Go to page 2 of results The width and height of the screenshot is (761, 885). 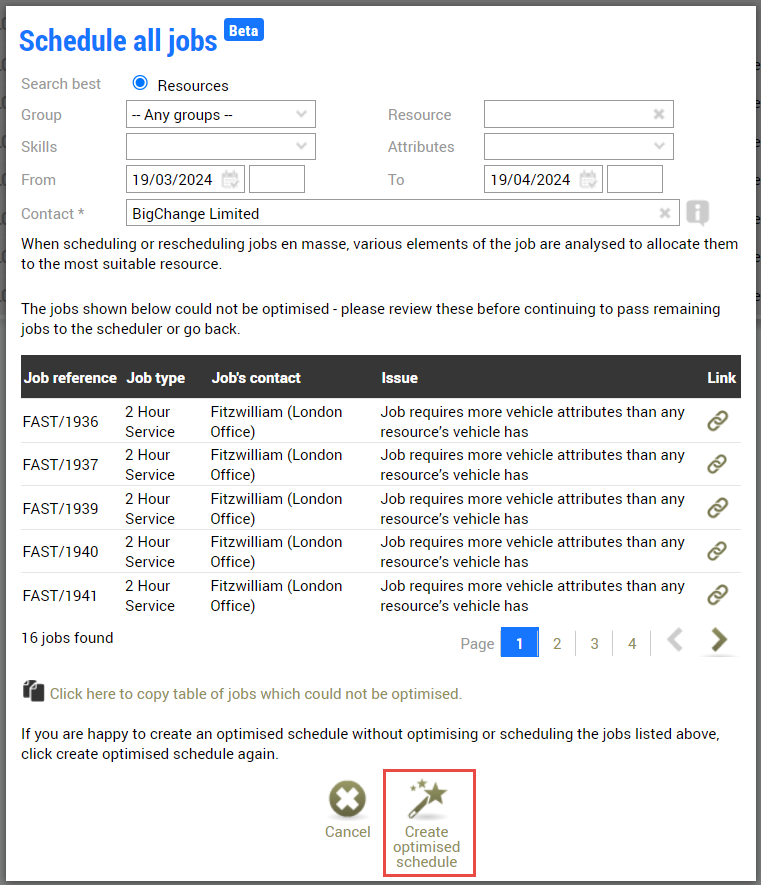click(557, 643)
